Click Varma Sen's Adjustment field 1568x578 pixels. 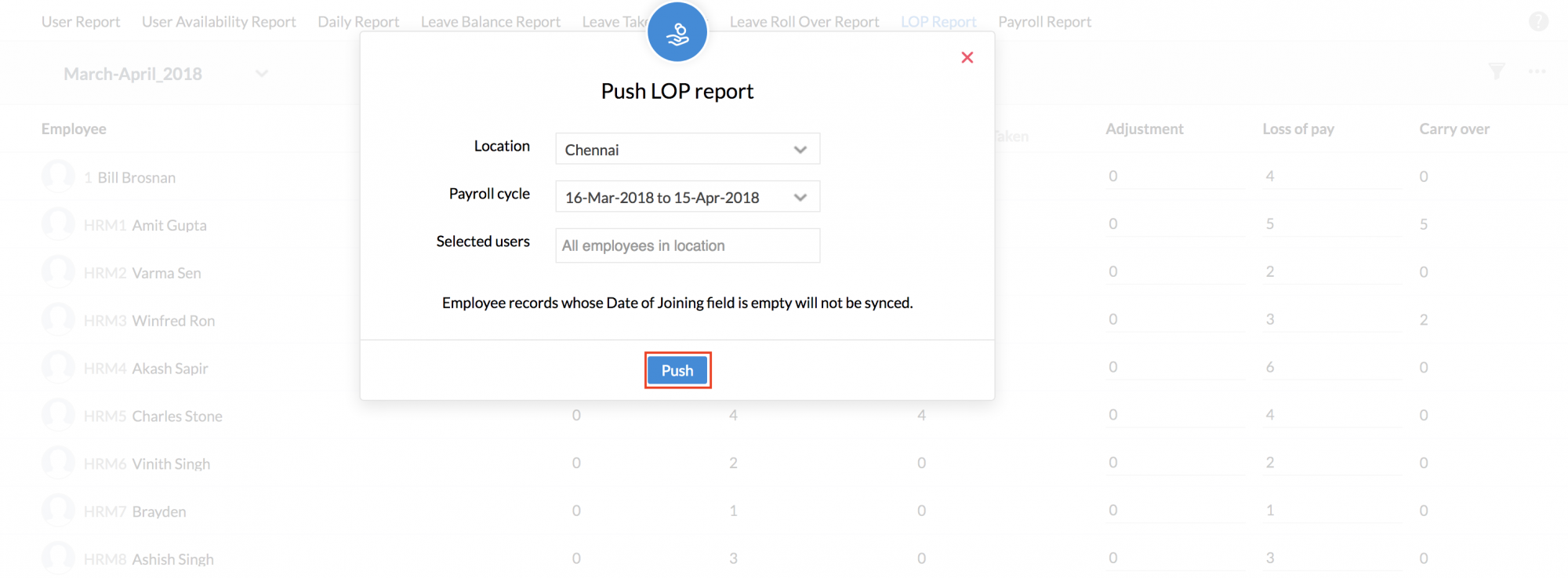[1175, 272]
